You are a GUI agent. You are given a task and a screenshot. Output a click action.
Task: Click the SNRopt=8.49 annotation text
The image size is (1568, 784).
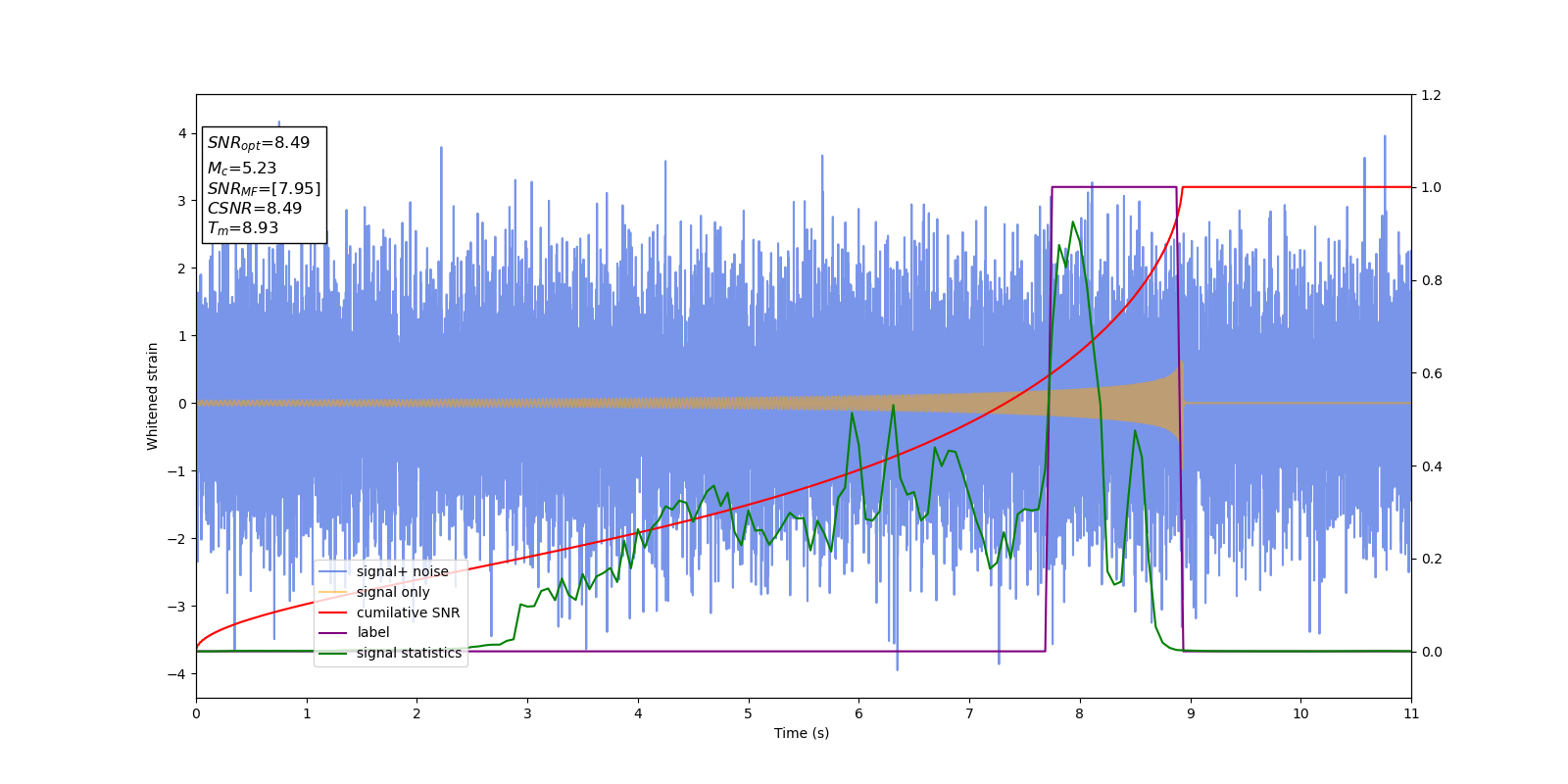tap(259, 143)
